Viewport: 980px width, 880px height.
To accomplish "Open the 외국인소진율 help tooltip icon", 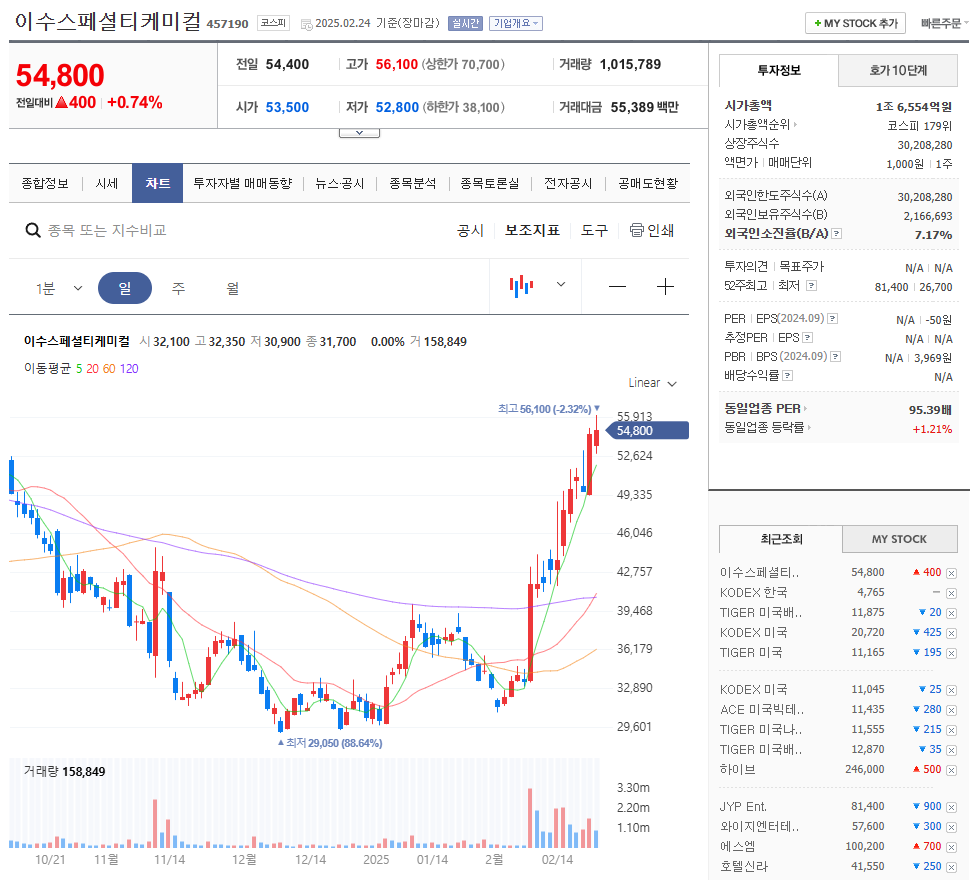I will point(836,232).
